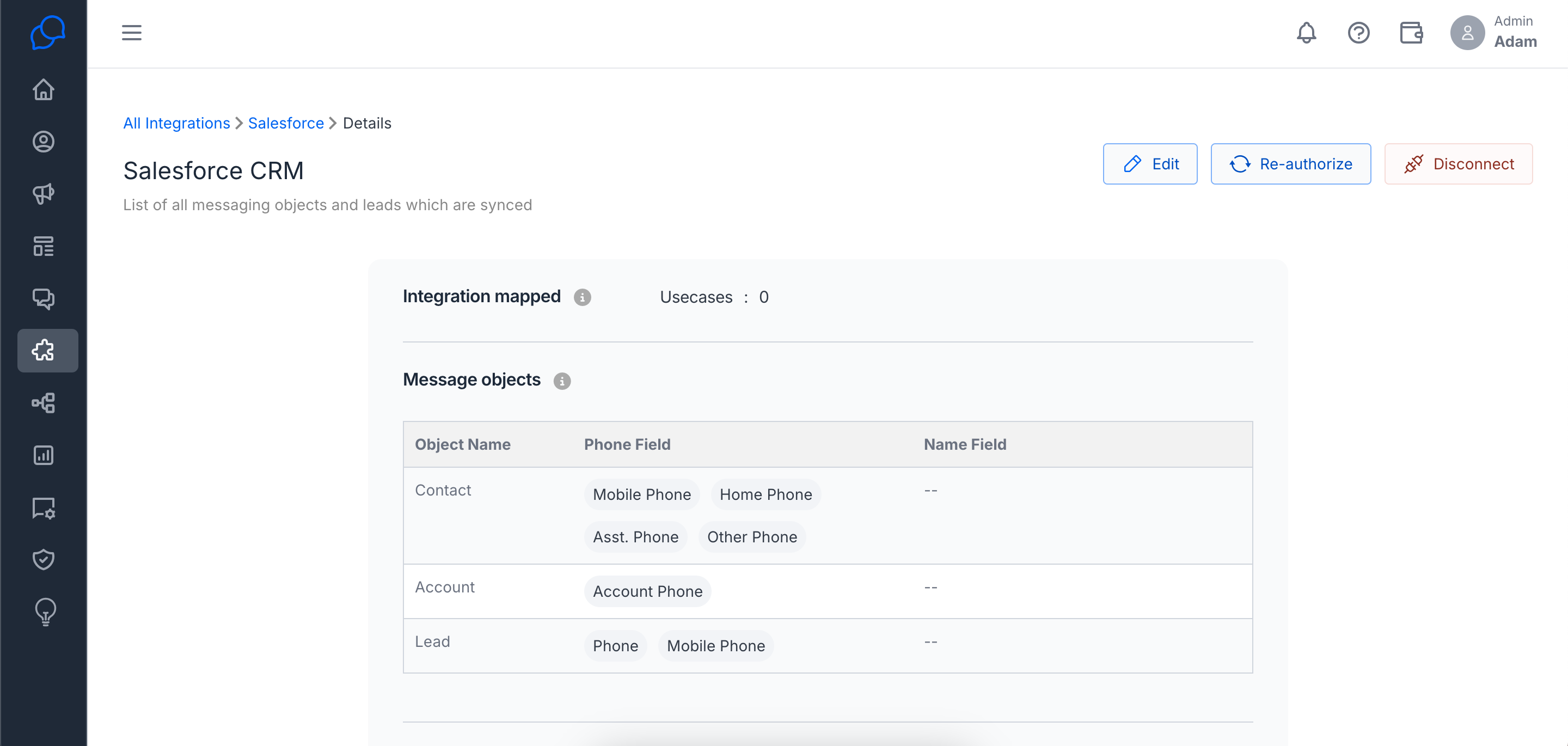Go to Salesforce breadcrumb link
1568x746 pixels.
286,123
